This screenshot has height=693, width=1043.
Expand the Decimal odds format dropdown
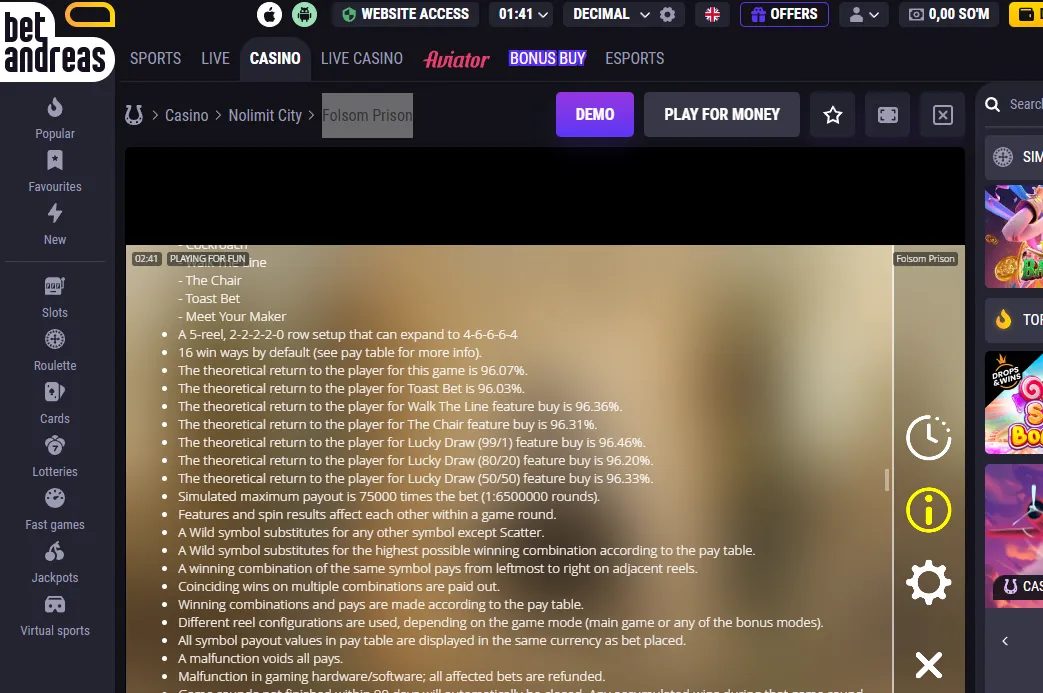tap(609, 14)
